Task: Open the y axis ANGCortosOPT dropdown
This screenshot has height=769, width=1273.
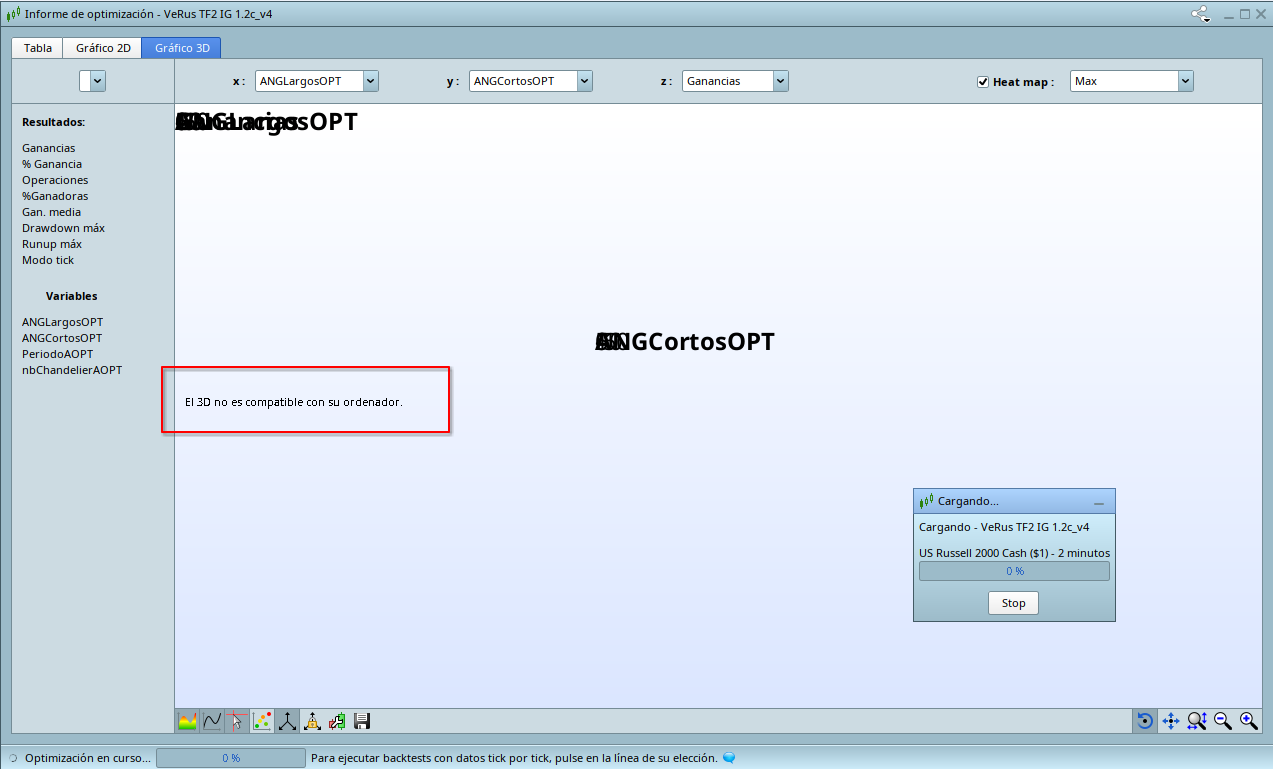Action: [584, 81]
